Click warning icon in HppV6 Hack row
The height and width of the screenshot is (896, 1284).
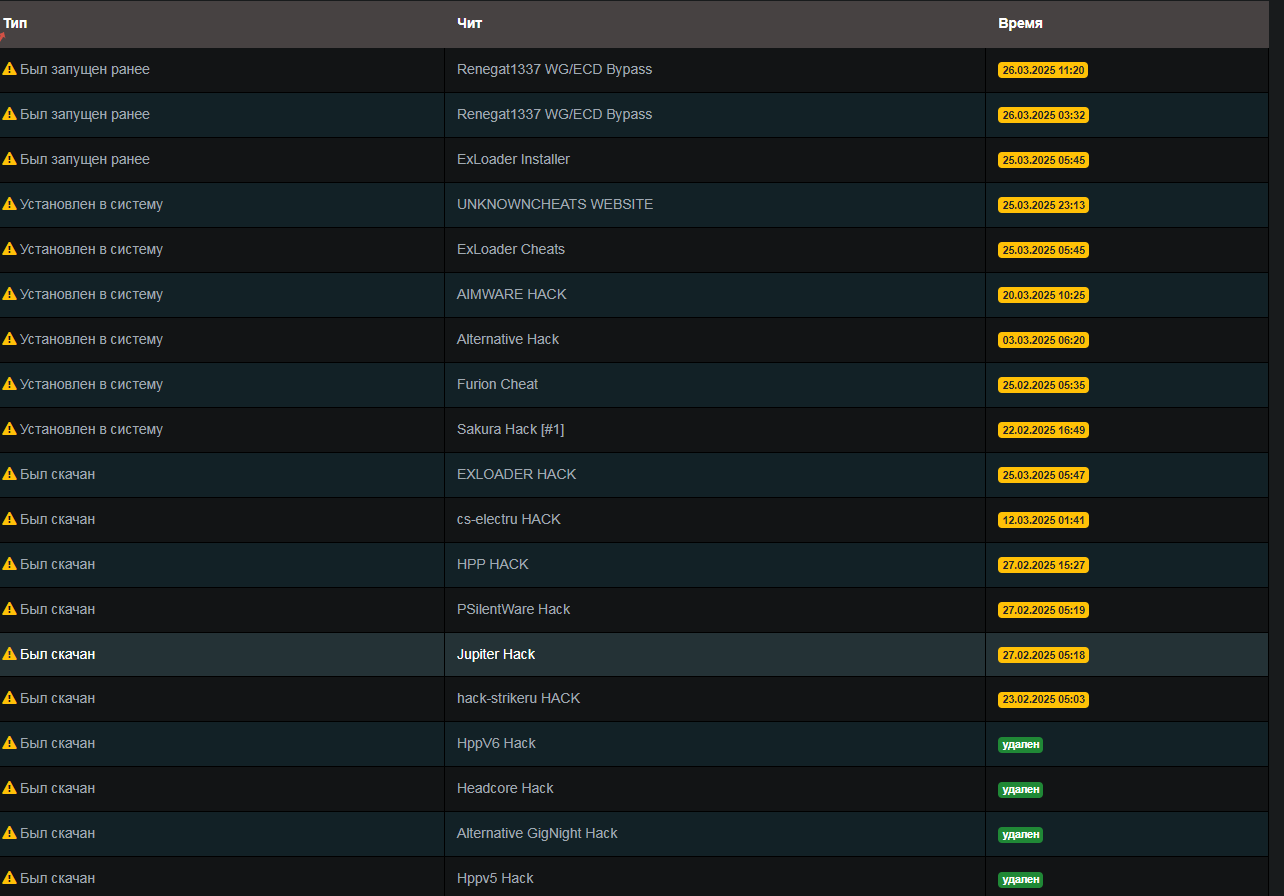(10, 743)
